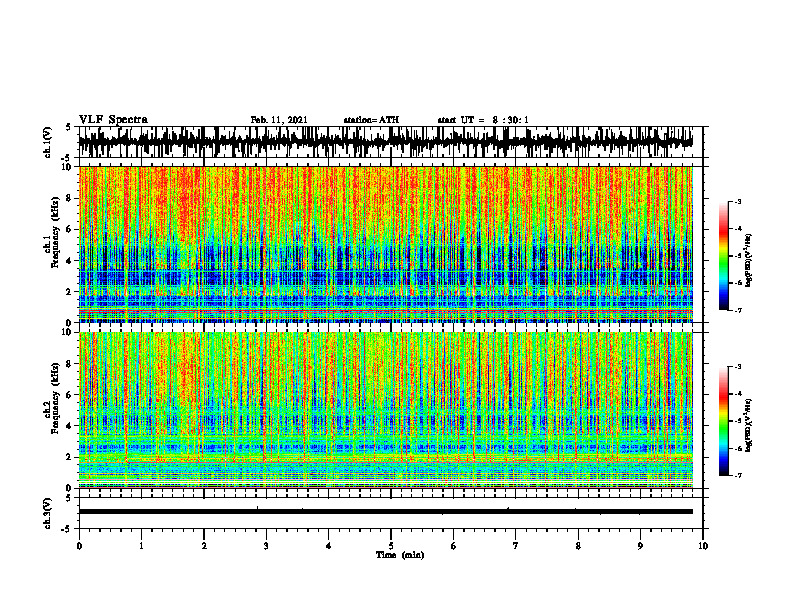The image size is (792, 612).
Task: Click the "-7" label on ch.2 color scale
Action: click(738, 475)
